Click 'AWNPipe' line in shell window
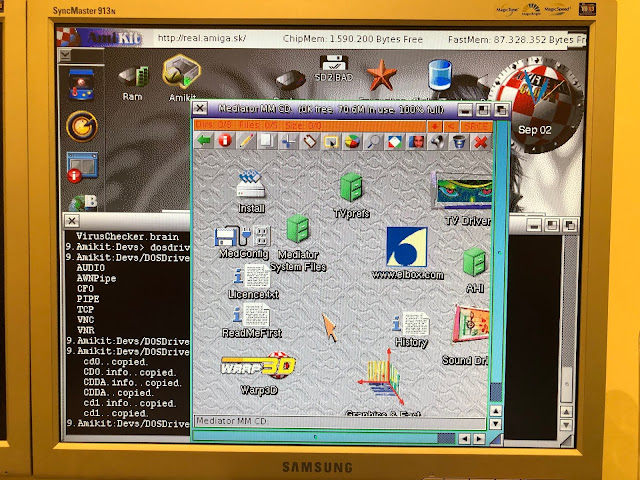Screen dimensions: 640x480 click(96, 278)
